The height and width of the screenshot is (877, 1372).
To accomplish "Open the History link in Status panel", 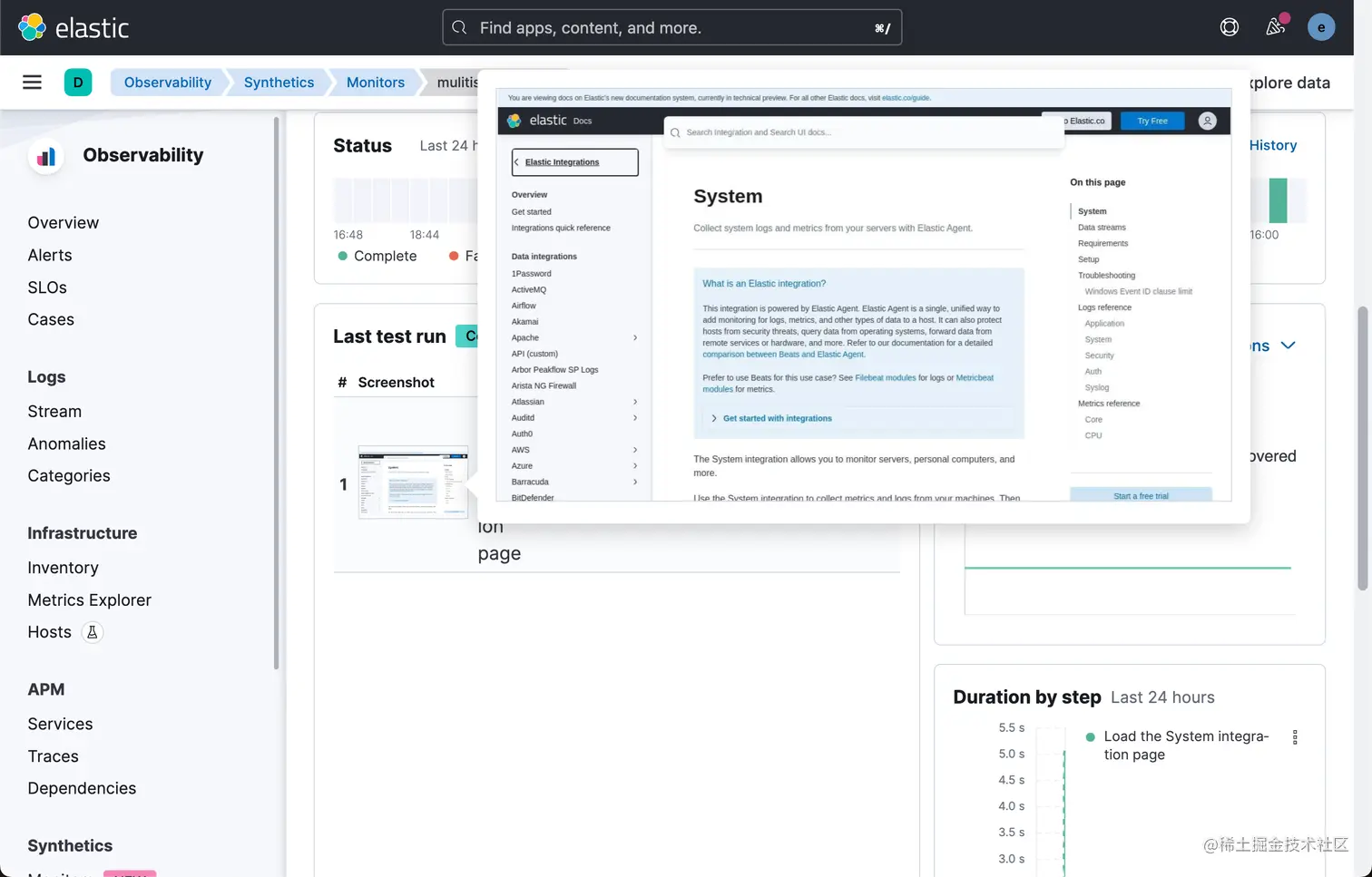I will (1273, 145).
